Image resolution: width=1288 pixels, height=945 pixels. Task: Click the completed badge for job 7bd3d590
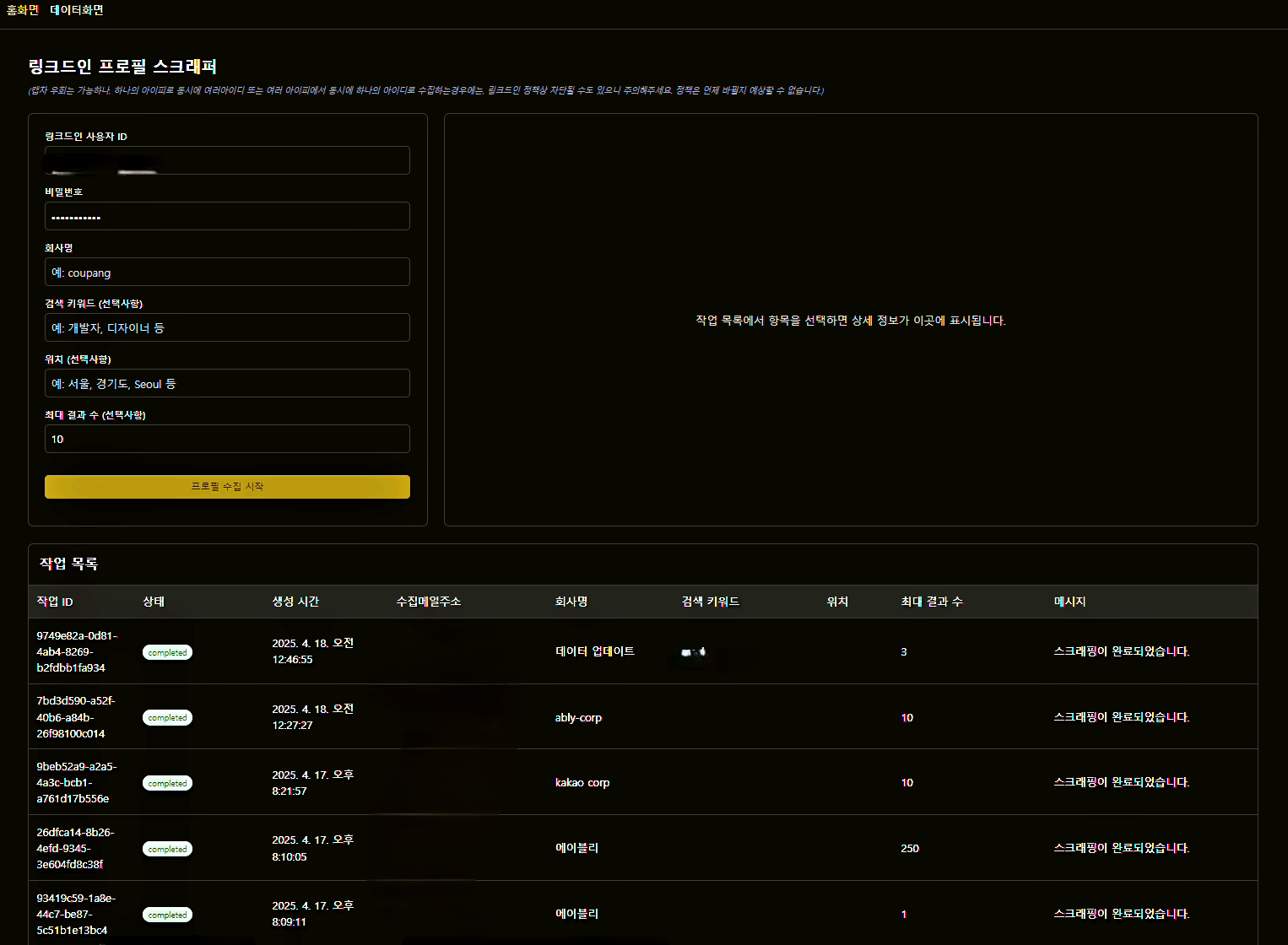pyautogui.click(x=167, y=717)
